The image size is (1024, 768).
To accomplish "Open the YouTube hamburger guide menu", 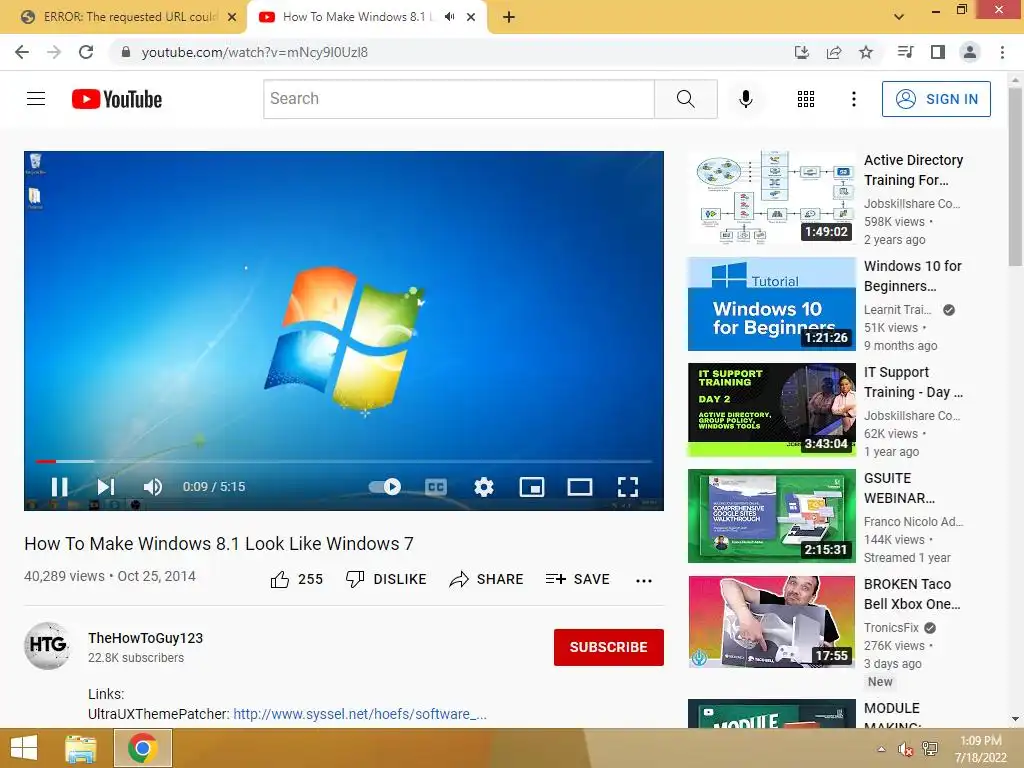I will 36,99.
